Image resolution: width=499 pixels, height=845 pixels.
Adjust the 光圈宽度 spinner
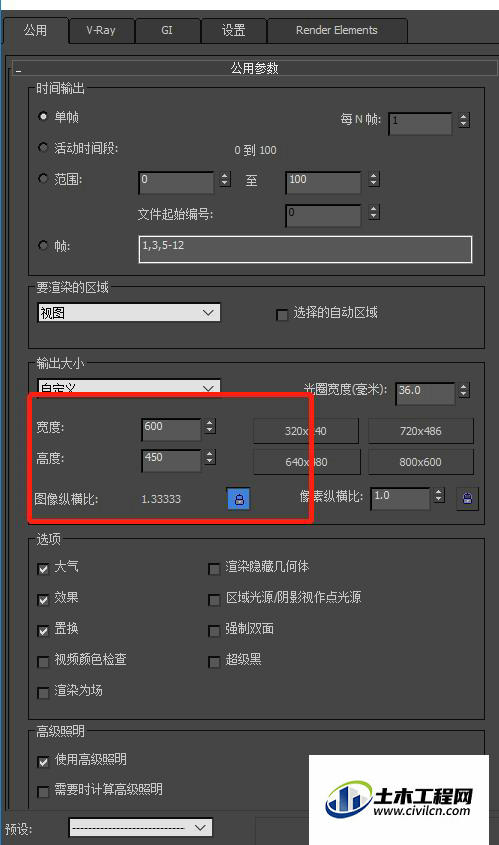[463, 390]
